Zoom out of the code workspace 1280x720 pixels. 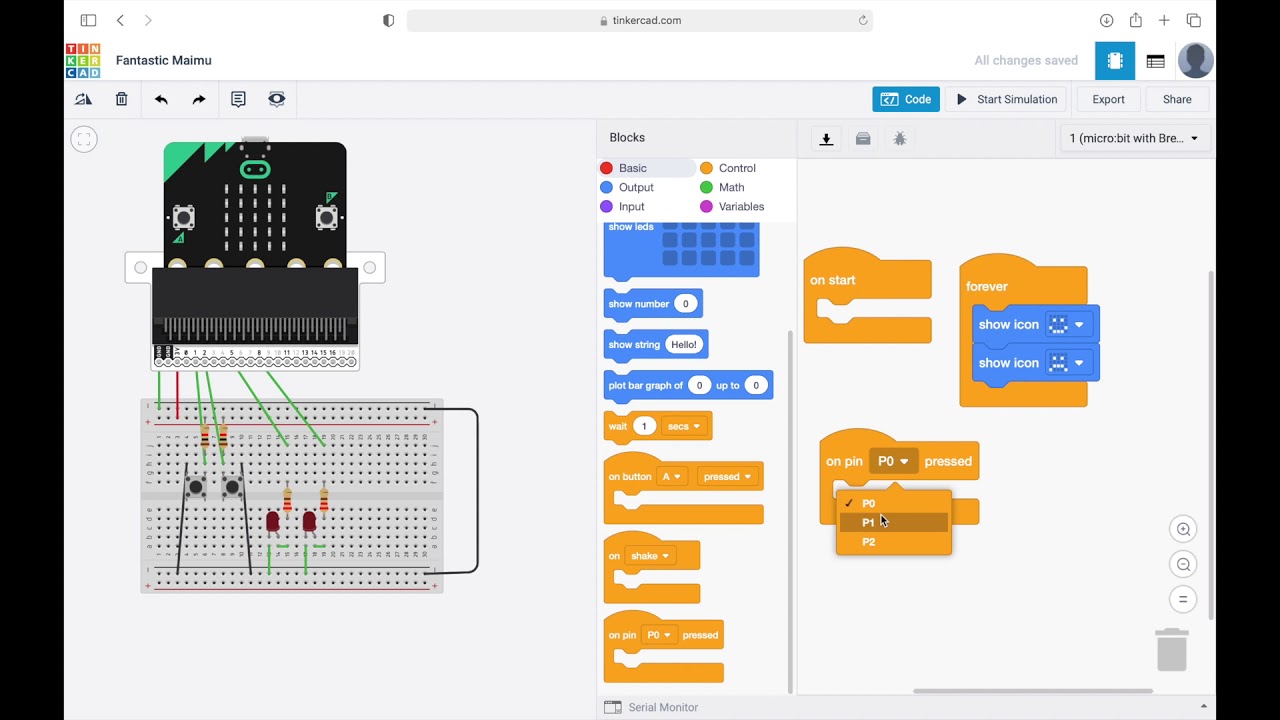(1183, 564)
